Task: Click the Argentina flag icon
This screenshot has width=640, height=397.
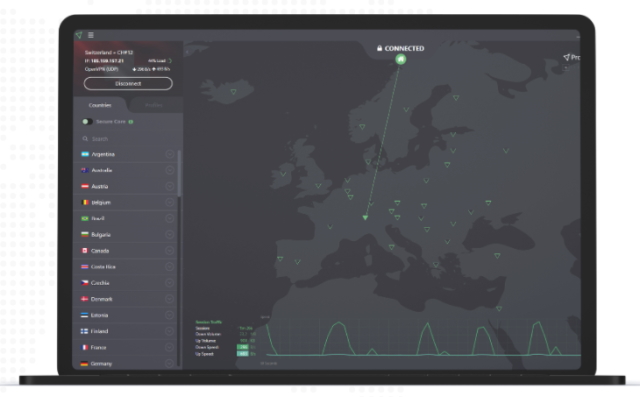Action: 85,154
